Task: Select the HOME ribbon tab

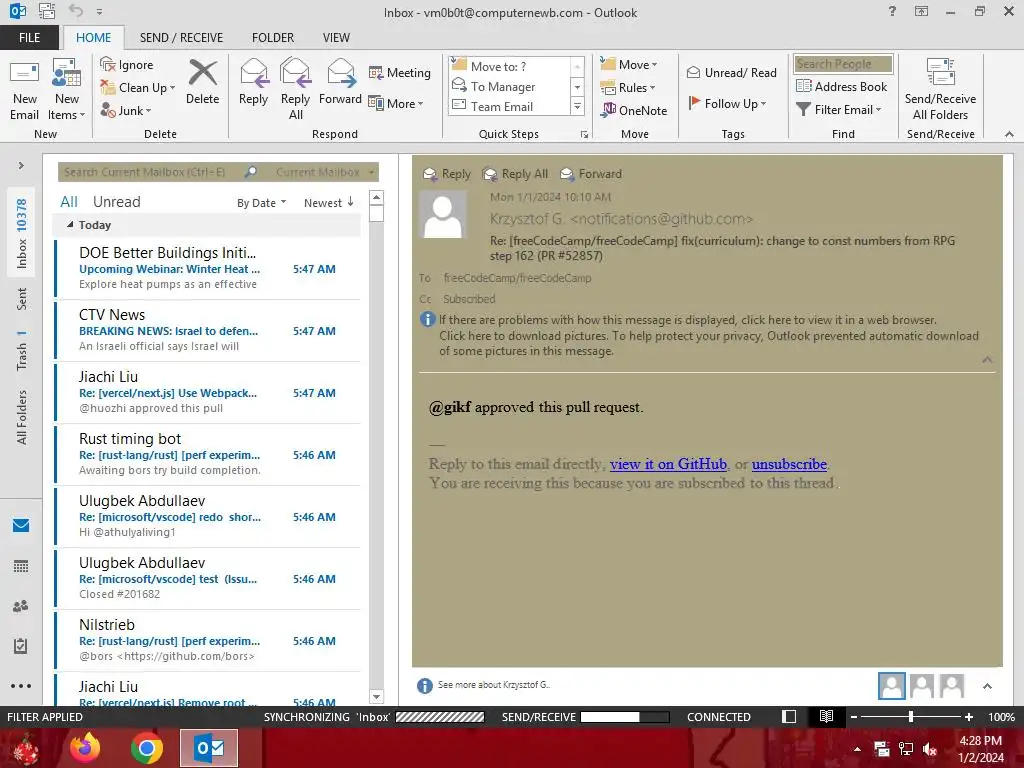Action: (93, 37)
